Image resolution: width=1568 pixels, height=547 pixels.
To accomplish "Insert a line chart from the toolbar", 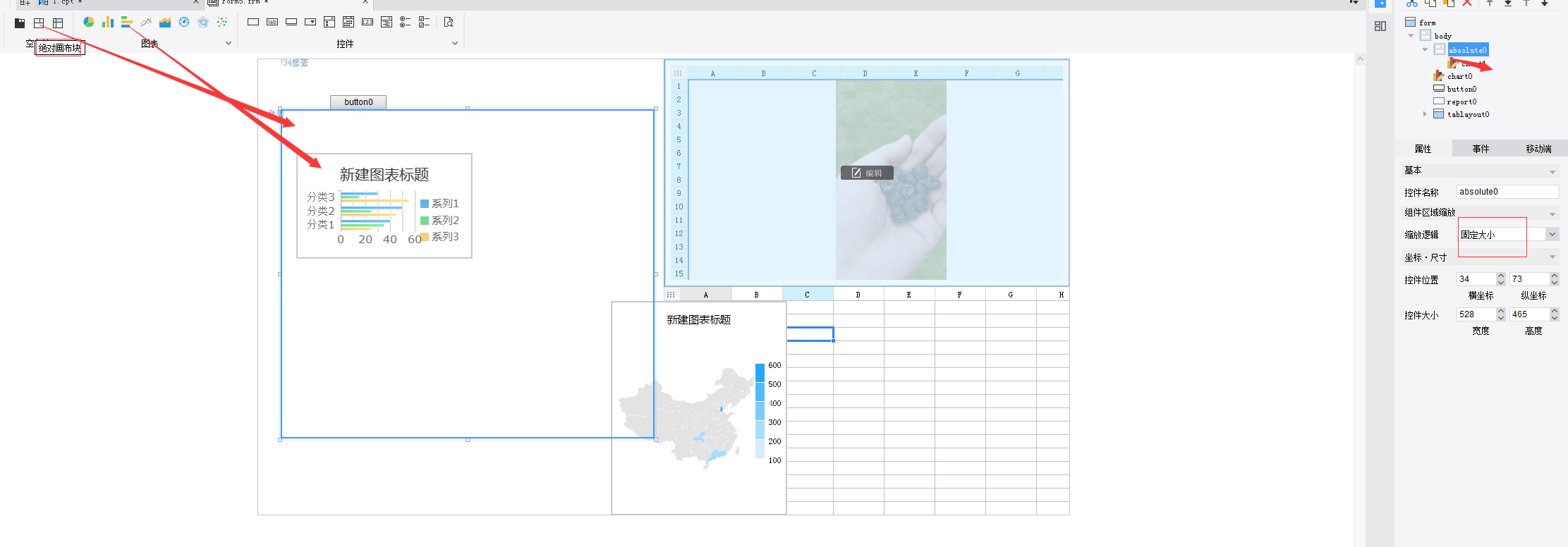I will 146,23.
